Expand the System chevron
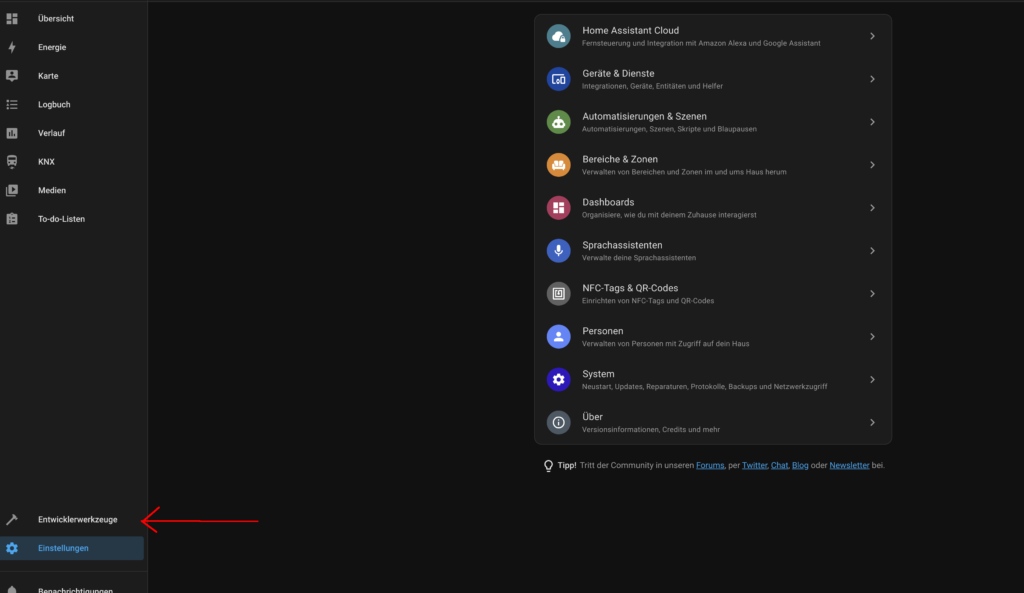Image resolution: width=1024 pixels, height=593 pixels. click(872, 379)
